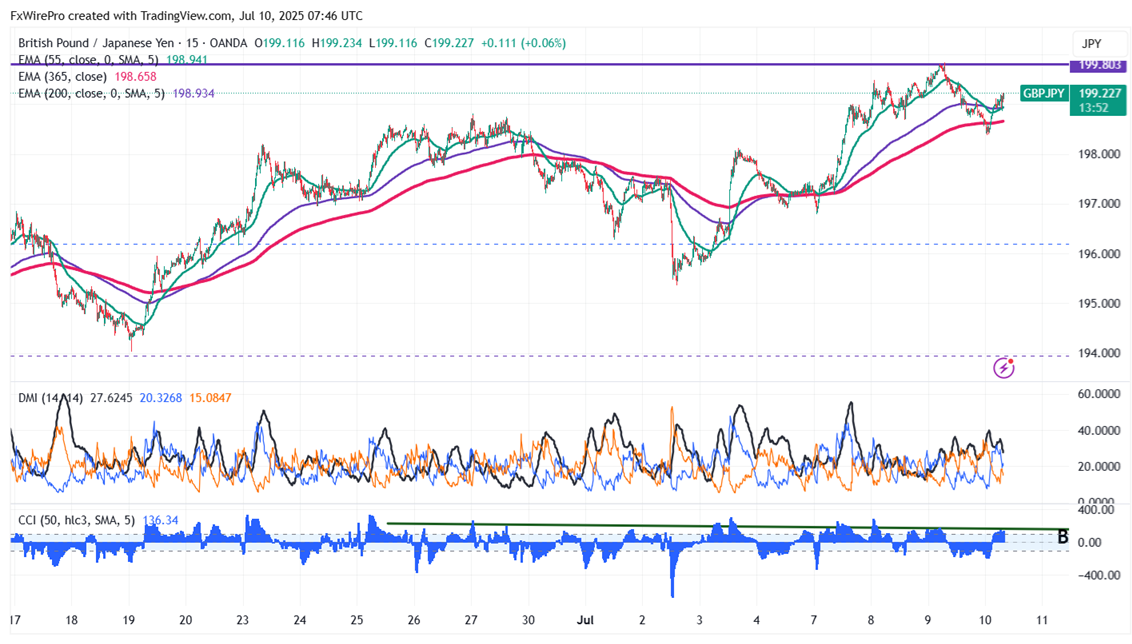Click the 15.0847 DMI value
This screenshot has height=644, width=1132.
(210, 398)
